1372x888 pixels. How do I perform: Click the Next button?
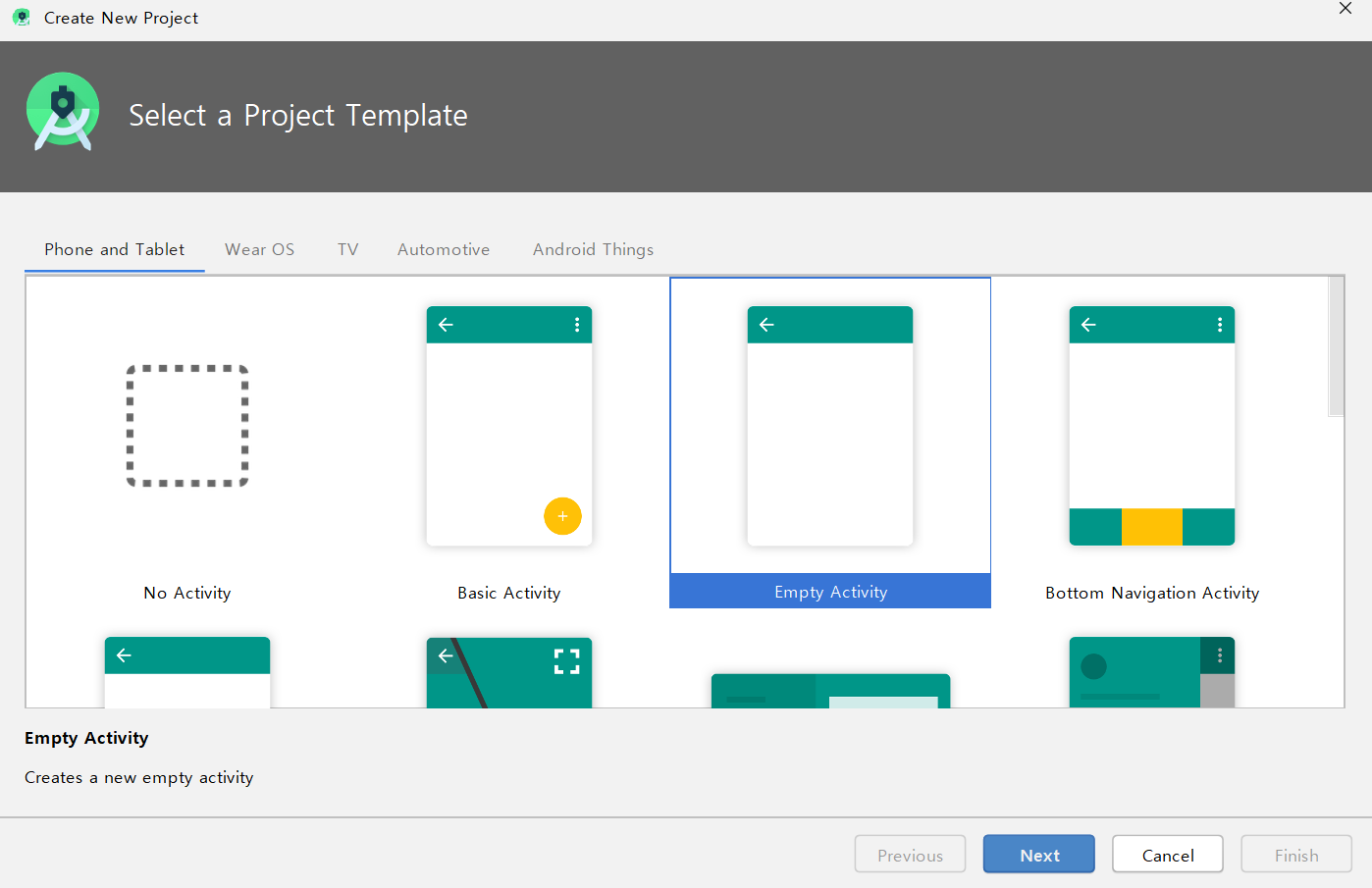point(1039,855)
